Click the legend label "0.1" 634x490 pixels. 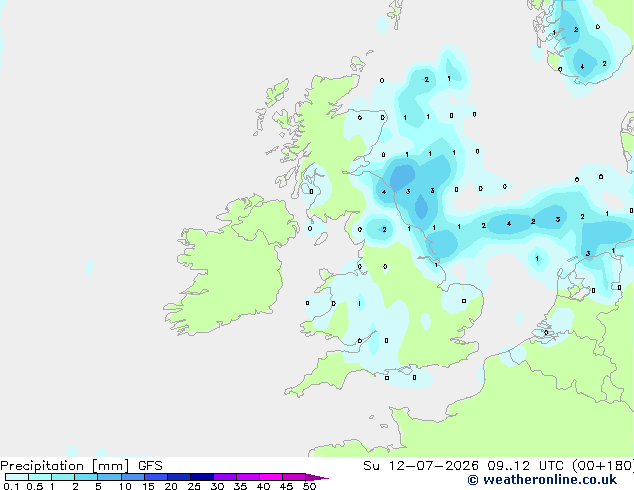pyautogui.click(x=11, y=486)
